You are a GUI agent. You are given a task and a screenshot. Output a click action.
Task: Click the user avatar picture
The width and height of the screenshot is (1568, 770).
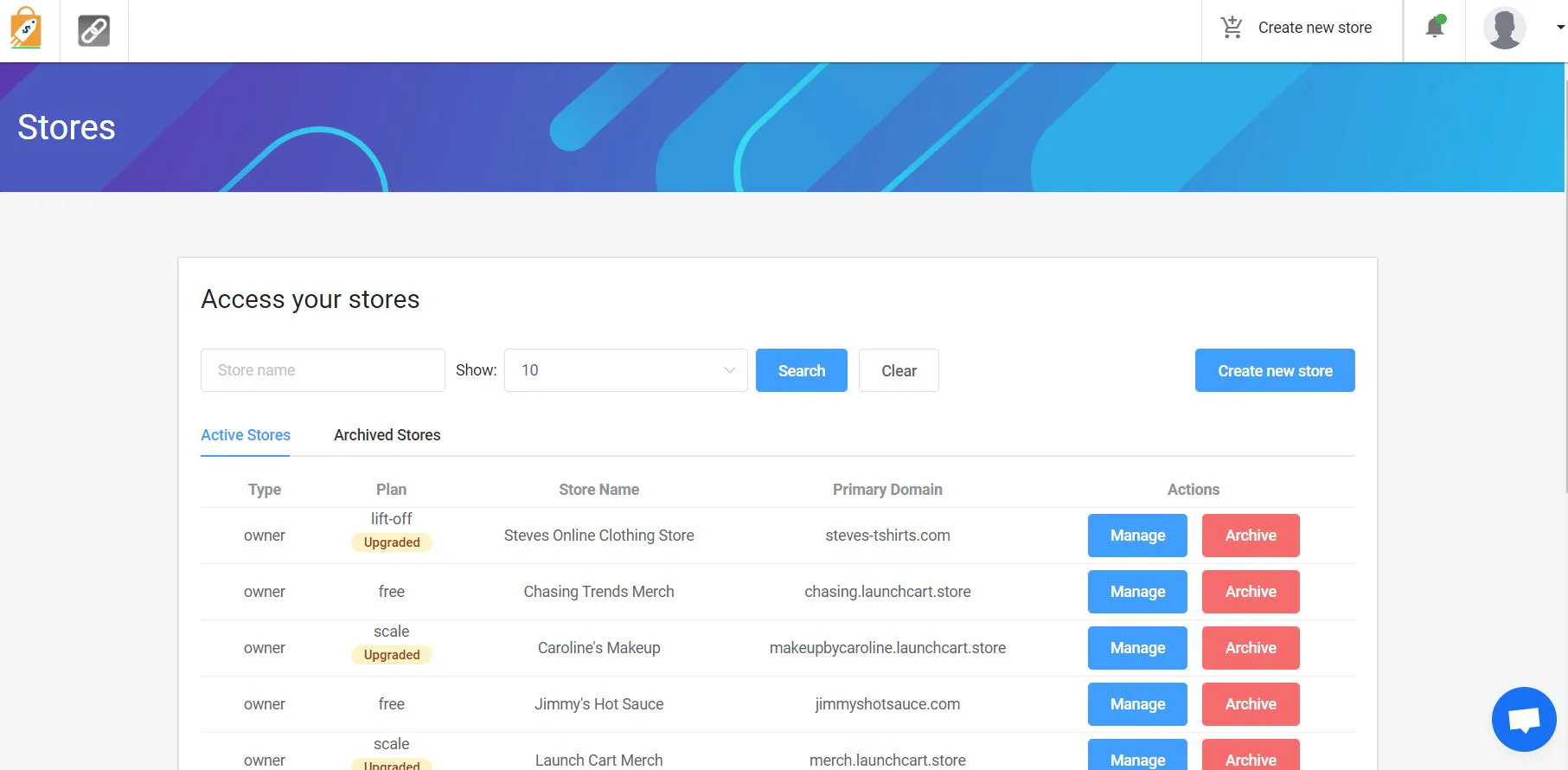click(x=1504, y=28)
